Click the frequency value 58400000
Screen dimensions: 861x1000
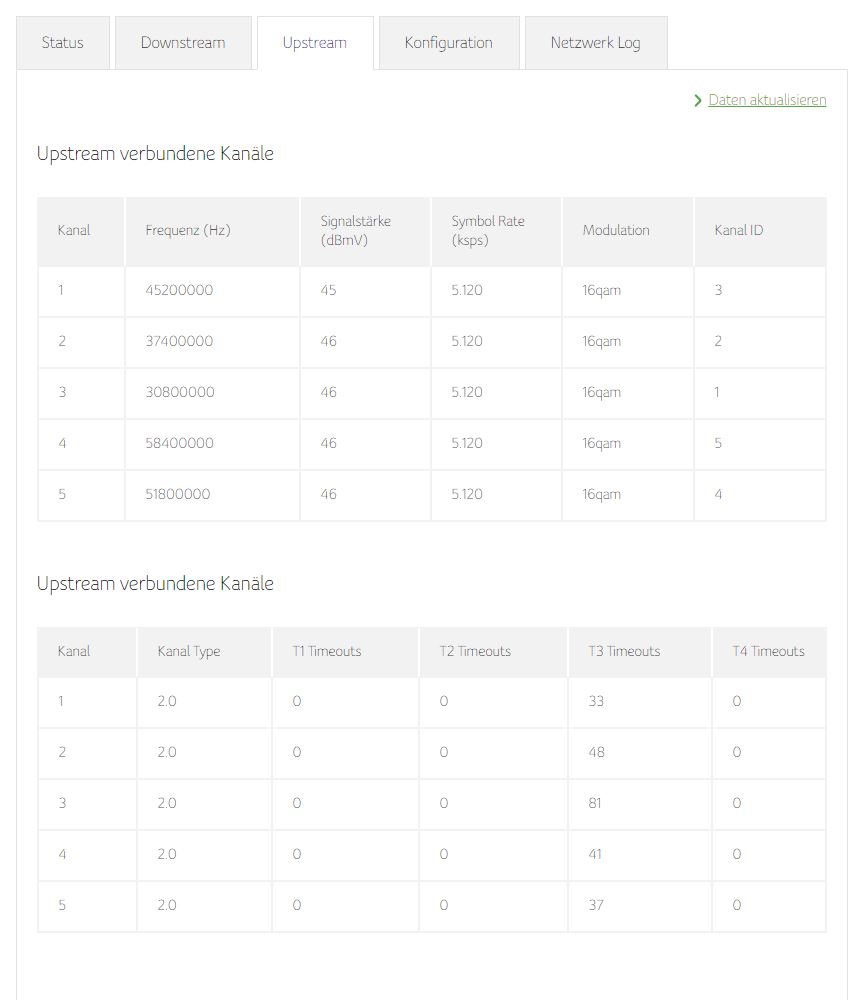[179, 443]
